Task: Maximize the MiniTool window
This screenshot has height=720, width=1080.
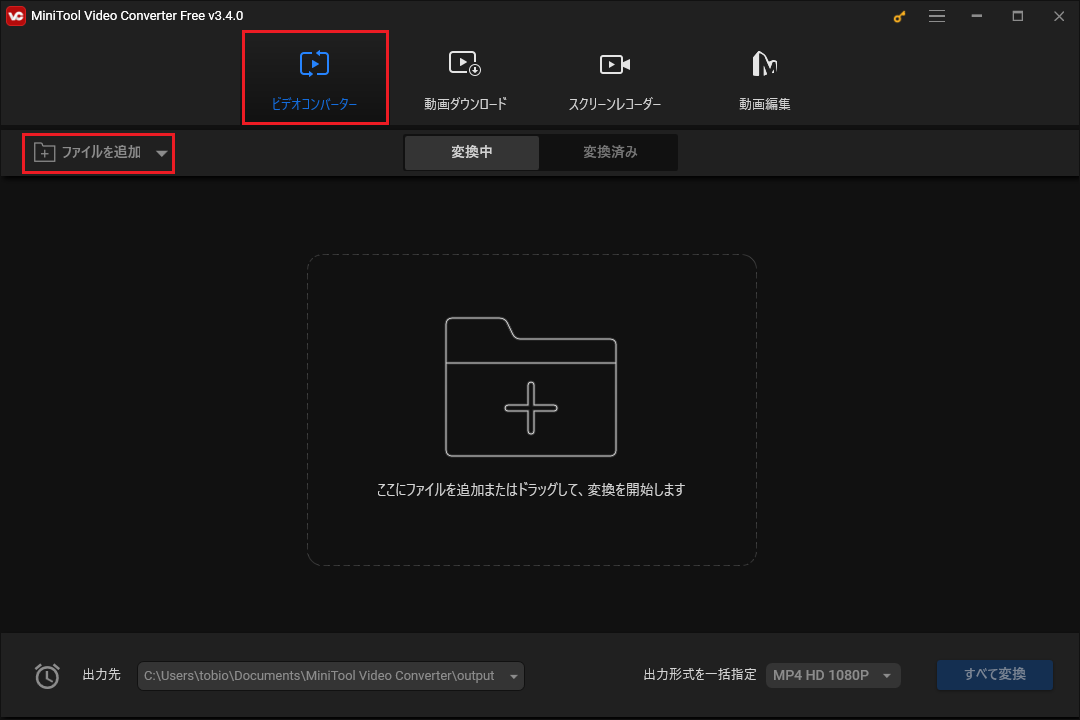Action: [x=1017, y=16]
